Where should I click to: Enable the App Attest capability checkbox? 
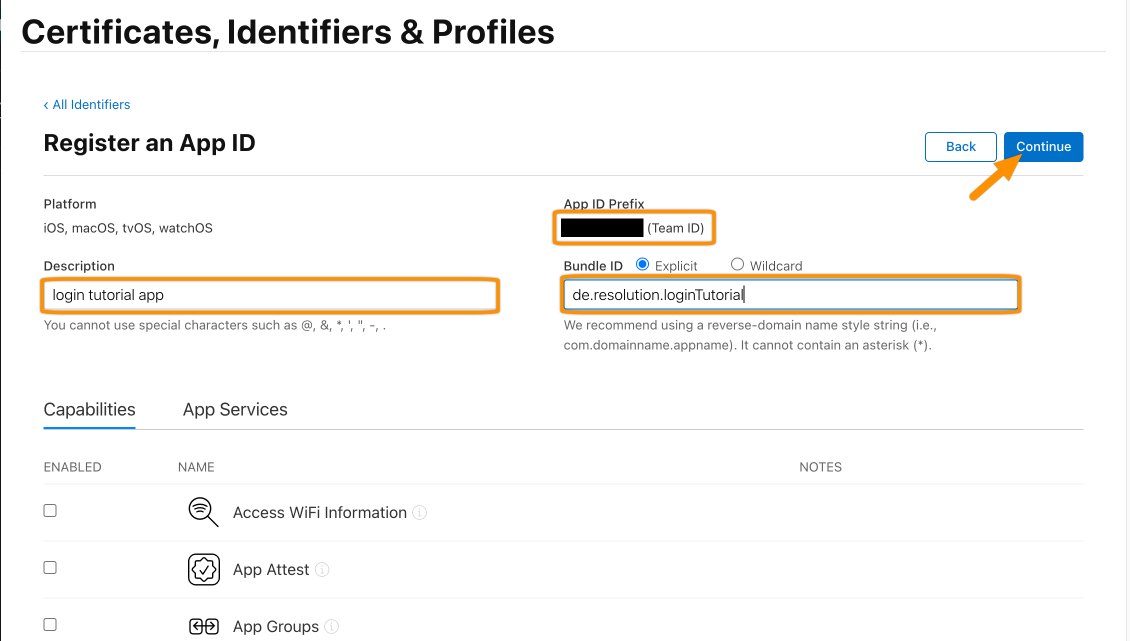(50, 567)
